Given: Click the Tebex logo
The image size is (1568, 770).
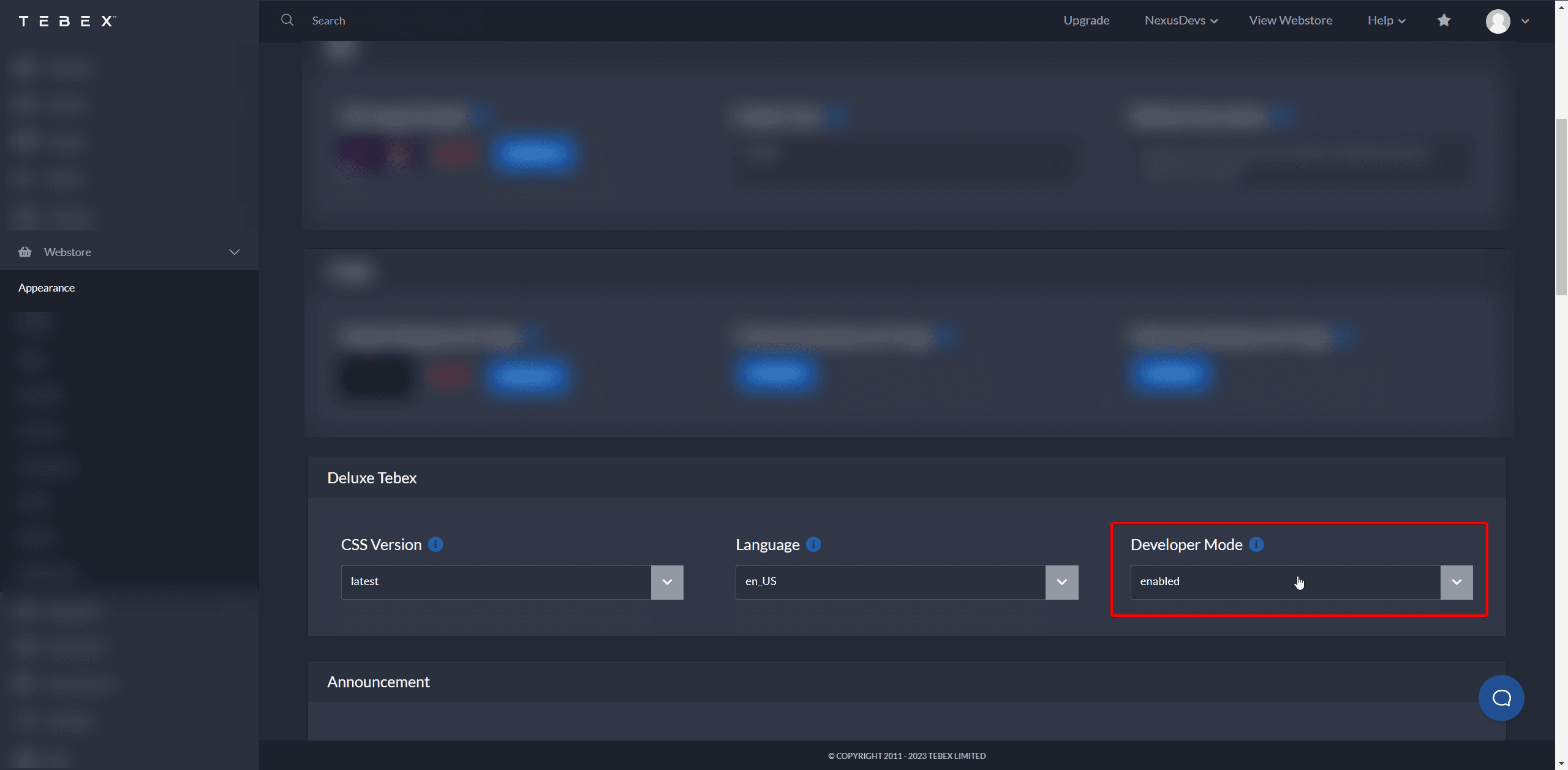Looking at the screenshot, I should (67, 21).
